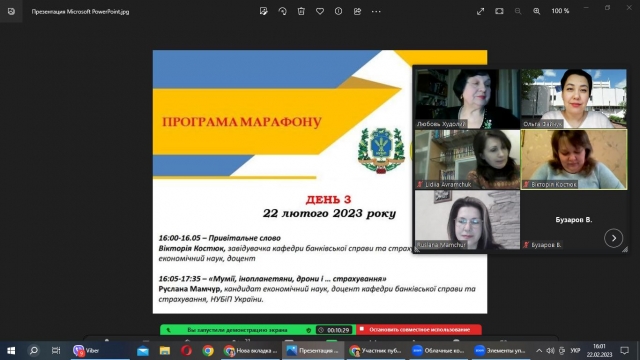Enter full screen with the diagonal arrows icon
This screenshot has height=360, width=640.
[480, 11]
